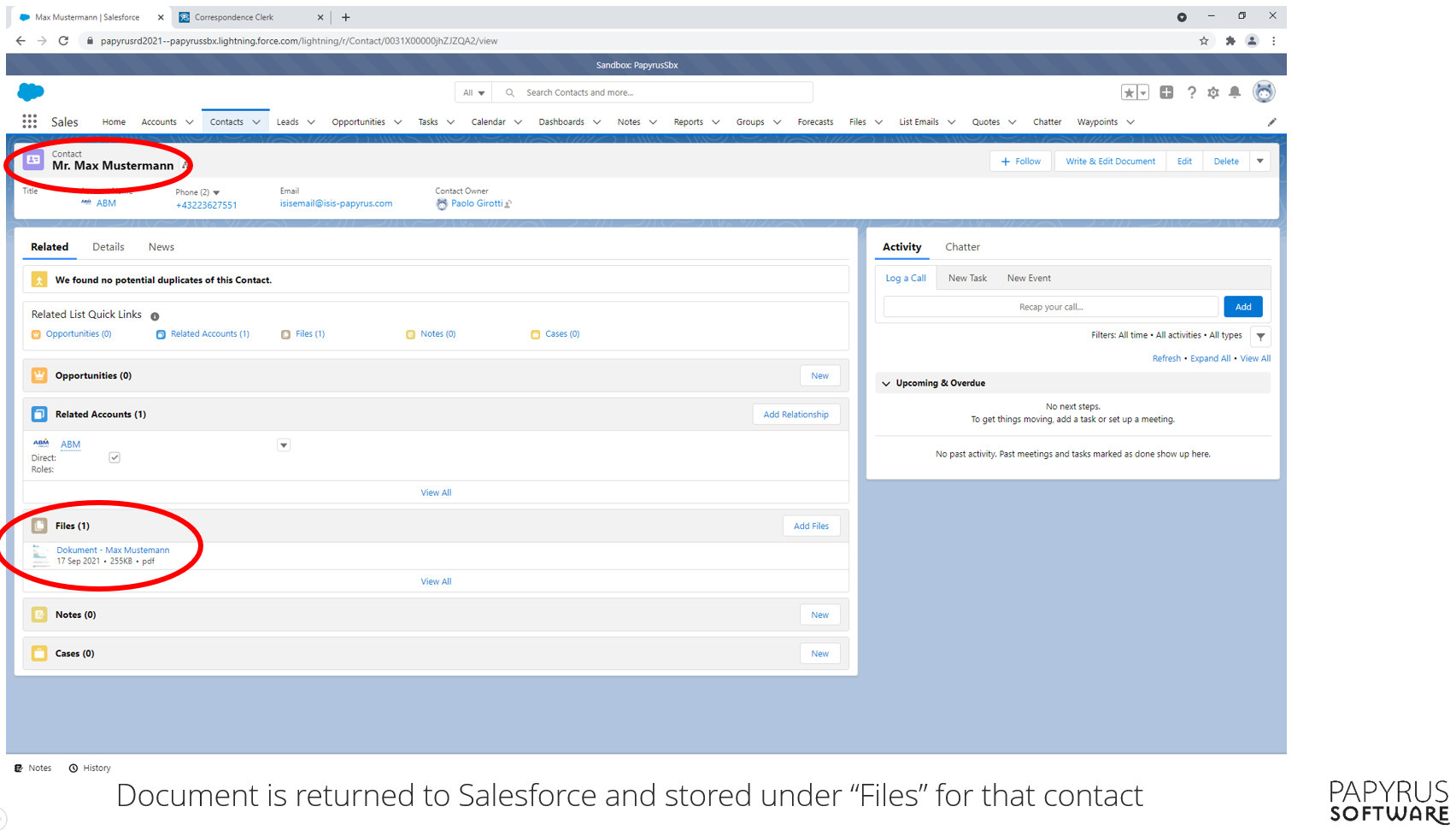Click the Delete button
The image size is (1456, 830).
click(1226, 162)
